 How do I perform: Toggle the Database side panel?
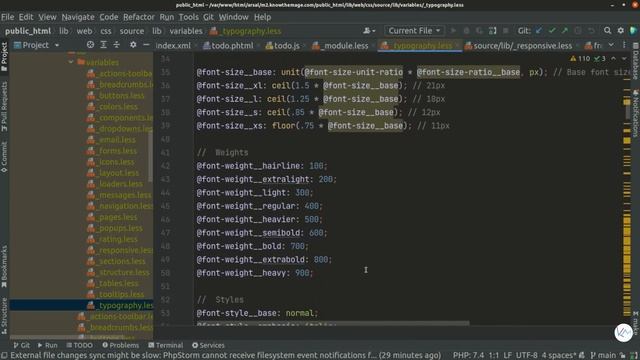click(x=636, y=61)
